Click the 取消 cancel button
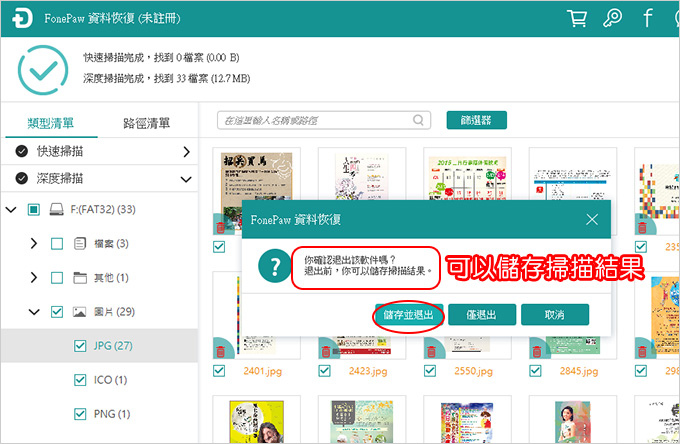 555,314
